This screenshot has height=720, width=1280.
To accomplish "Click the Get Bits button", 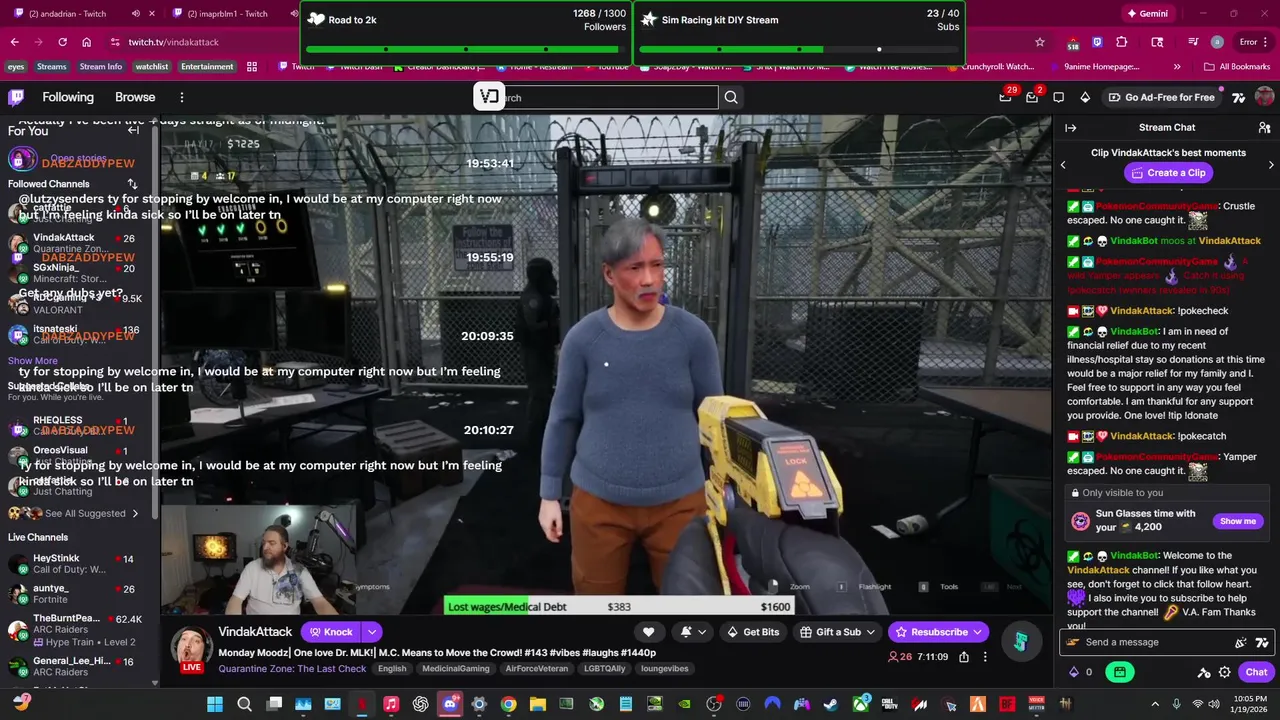I will click(753, 632).
